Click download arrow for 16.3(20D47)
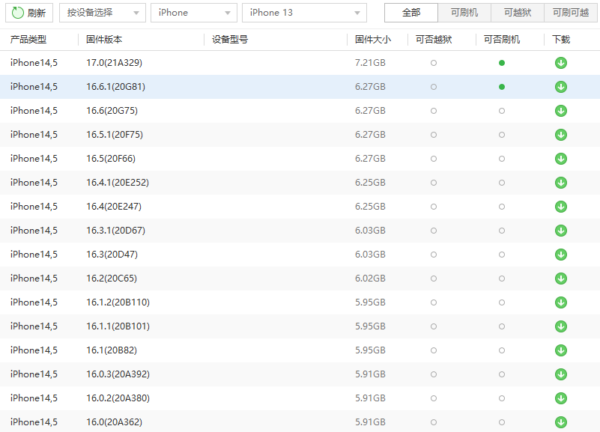This screenshot has width=600, height=432. click(560, 254)
